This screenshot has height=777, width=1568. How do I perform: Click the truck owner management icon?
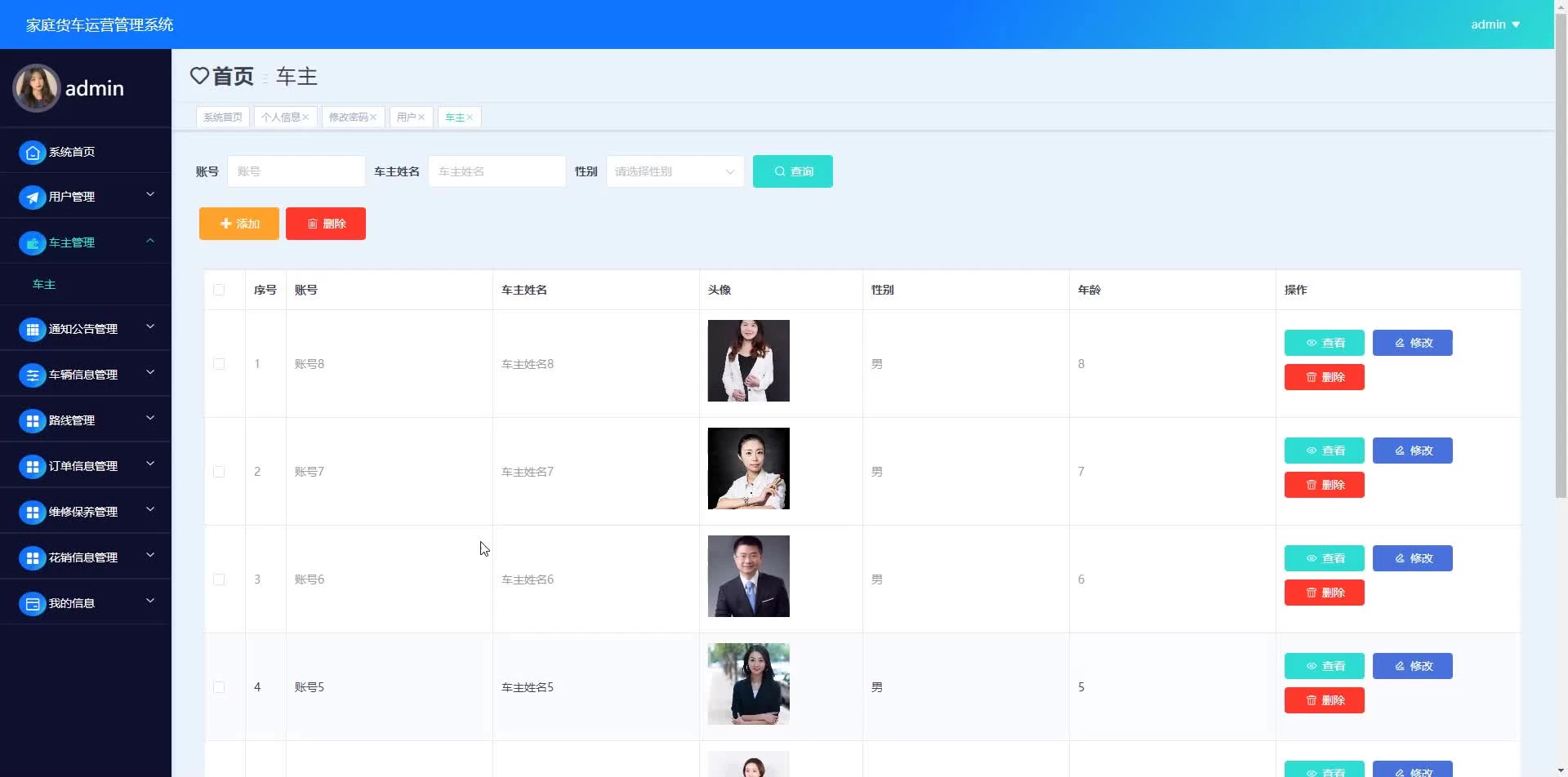click(x=32, y=243)
